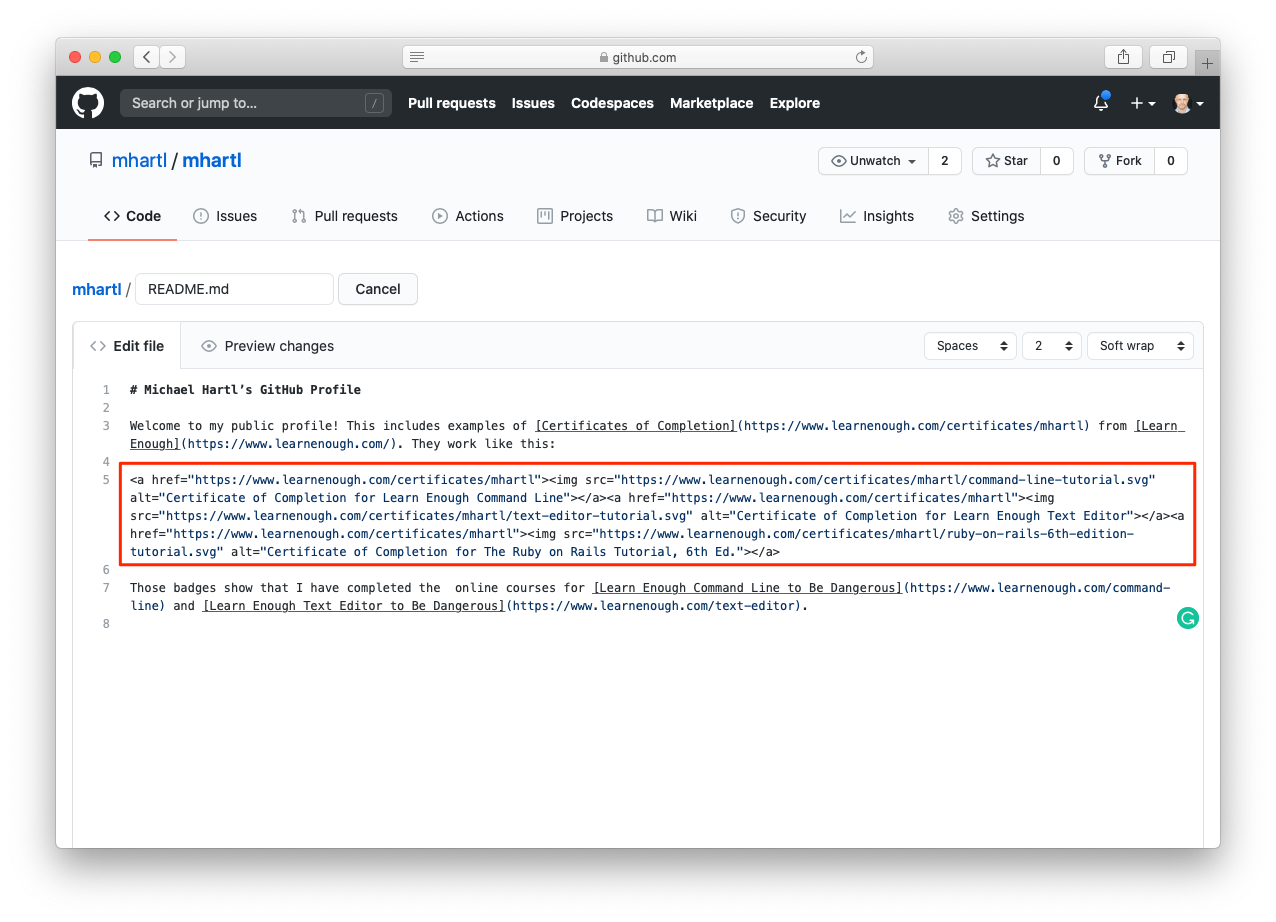Reload the page in Safari
This screenshot has width=1276, height=922.
tap(861, 57)
